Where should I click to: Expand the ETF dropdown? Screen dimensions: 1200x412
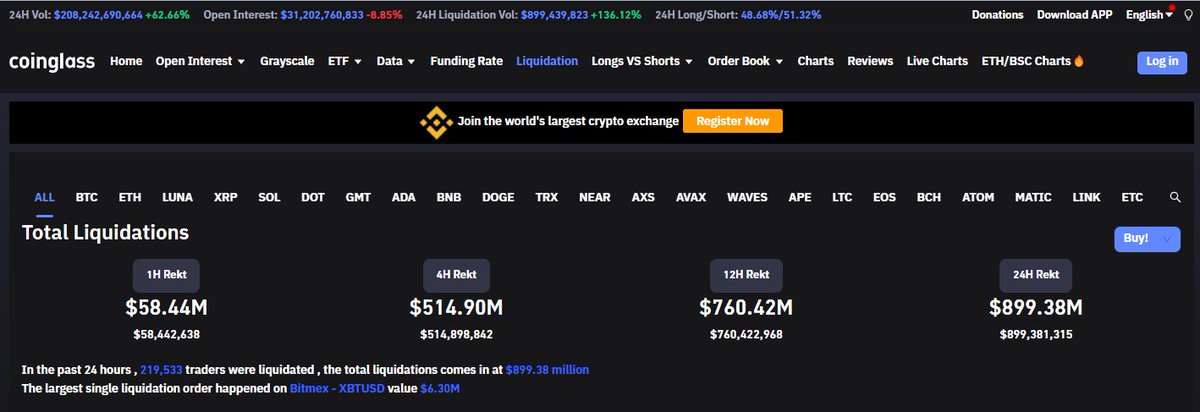345,61
